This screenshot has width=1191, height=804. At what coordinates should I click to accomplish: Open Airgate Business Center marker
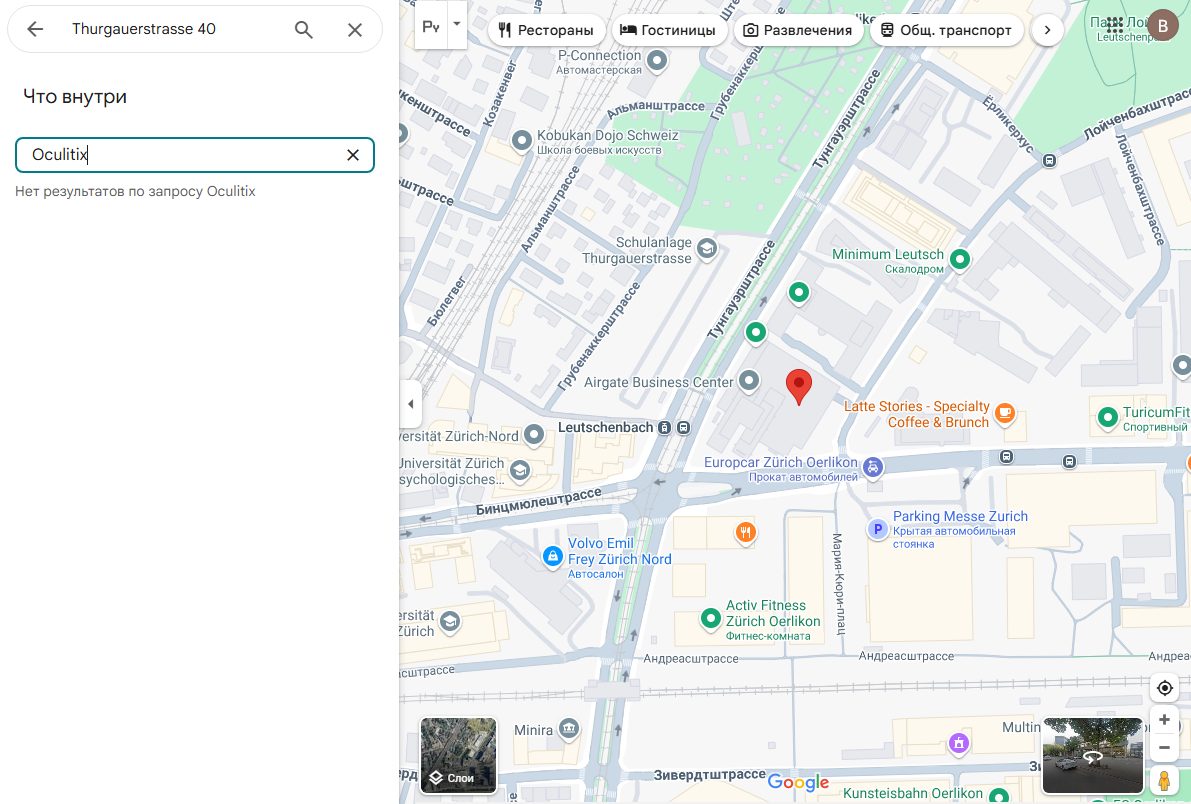click(749, 380)
